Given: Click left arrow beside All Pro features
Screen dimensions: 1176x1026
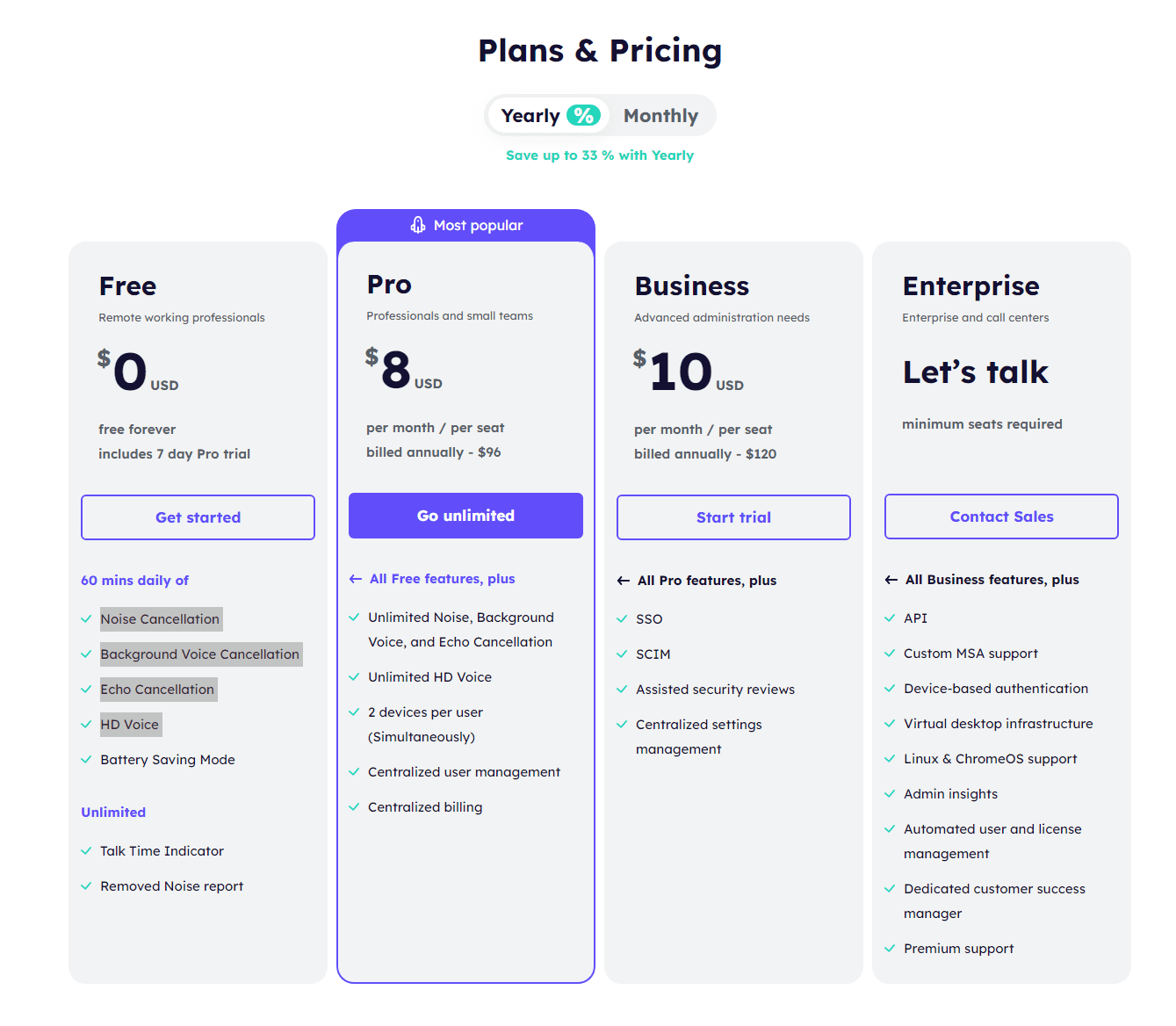Looking at the screenshot, I should click(624, 581).
